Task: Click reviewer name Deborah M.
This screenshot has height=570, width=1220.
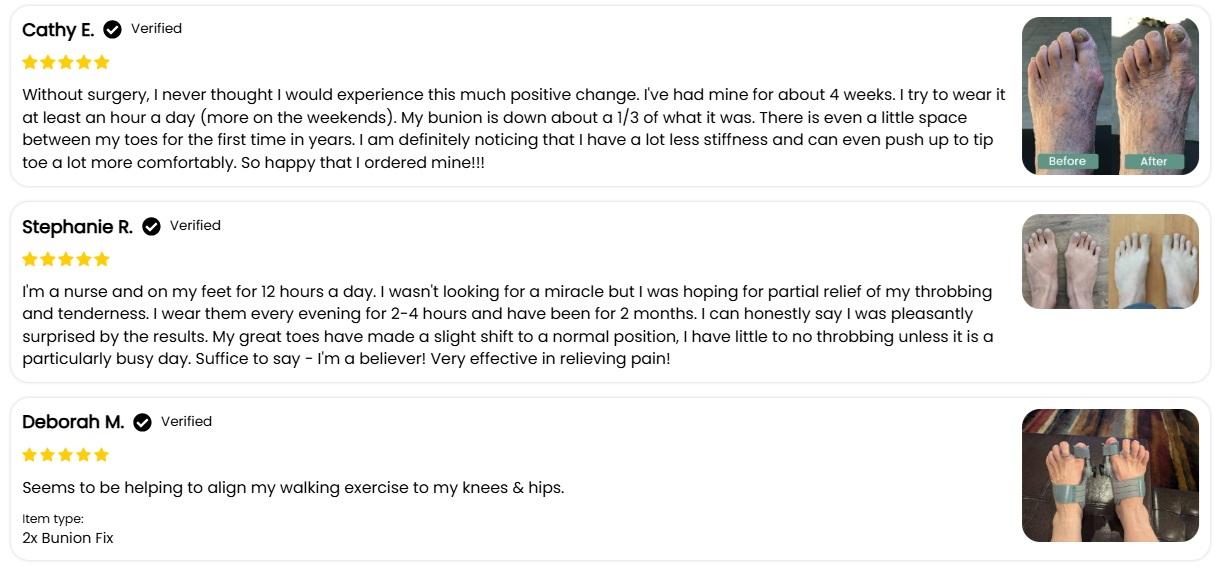Action: [x=73, y=422]
